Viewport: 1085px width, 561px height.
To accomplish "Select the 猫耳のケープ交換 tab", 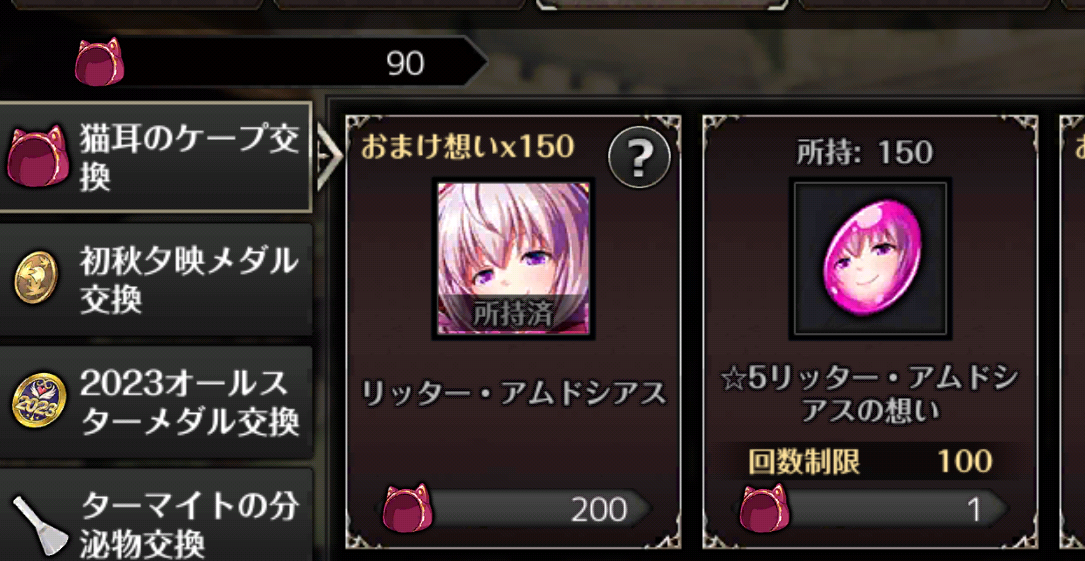I will click(x=156, y=157).
